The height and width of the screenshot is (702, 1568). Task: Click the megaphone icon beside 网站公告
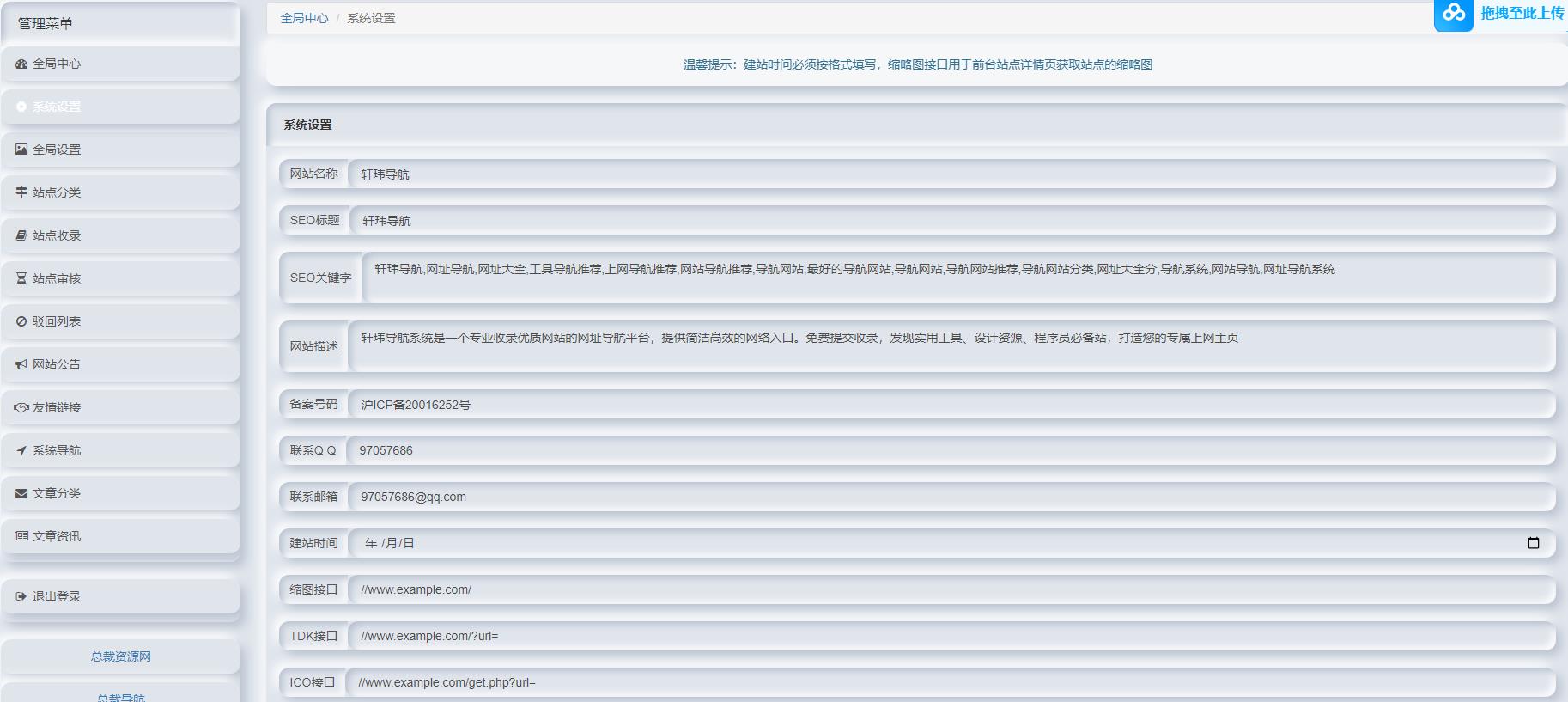[x=21, y=364]
